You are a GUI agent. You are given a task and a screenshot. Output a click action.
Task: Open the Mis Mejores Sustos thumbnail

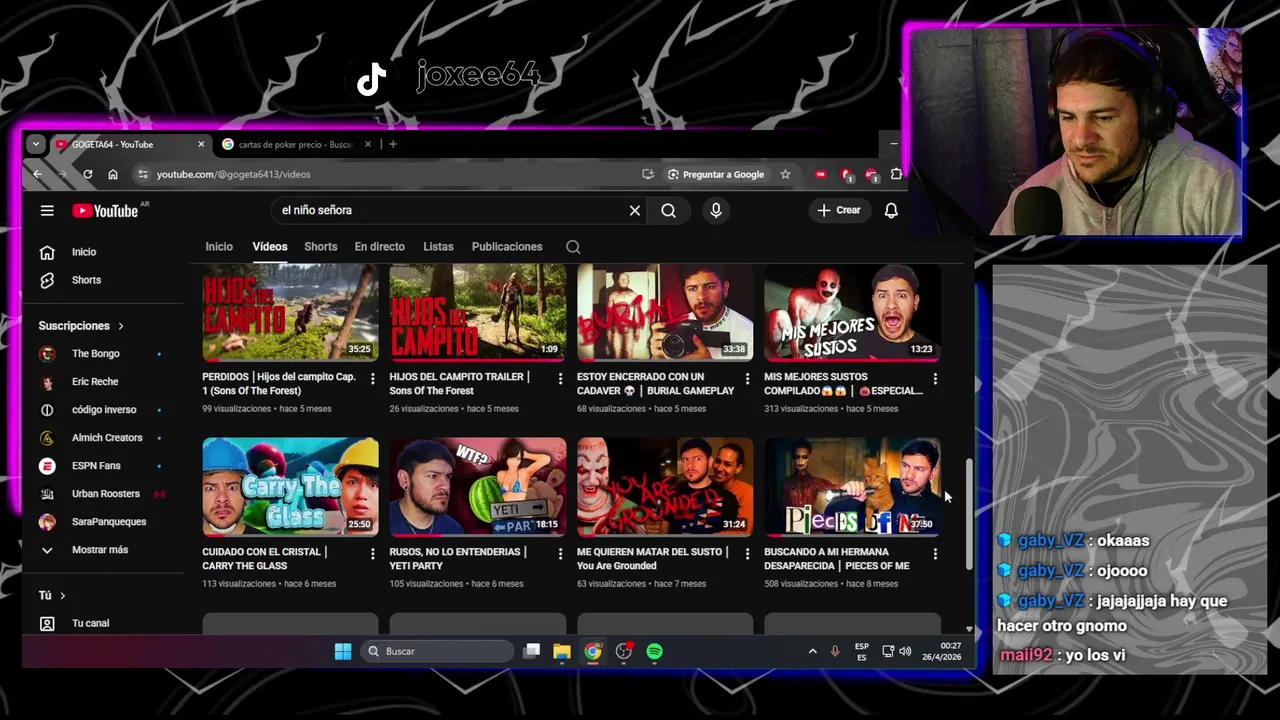pos(852,312)
